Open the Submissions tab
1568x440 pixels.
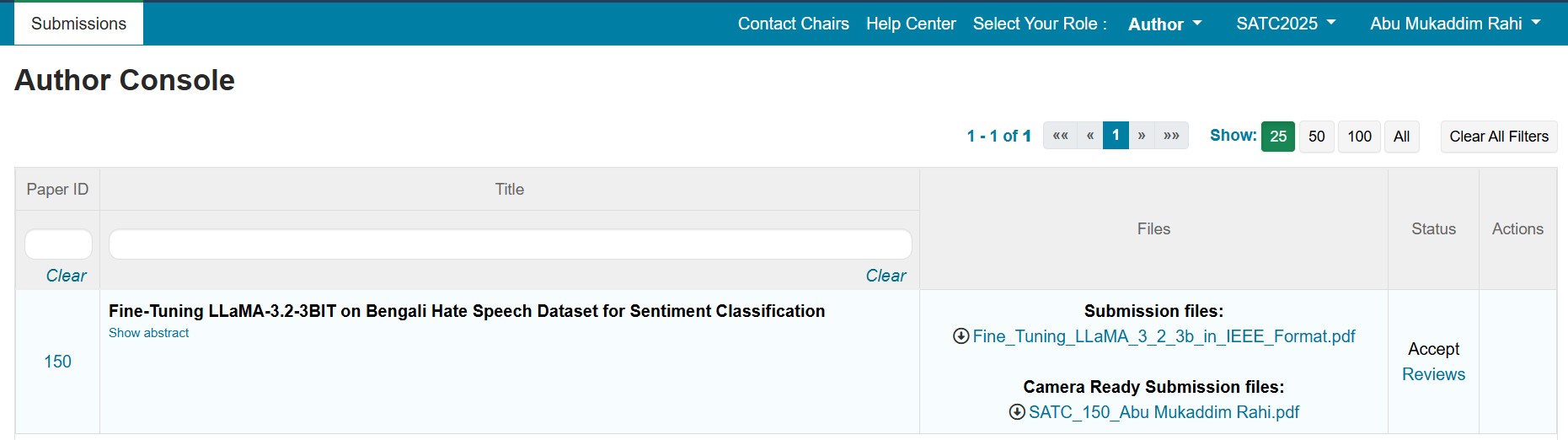point(79,24)
